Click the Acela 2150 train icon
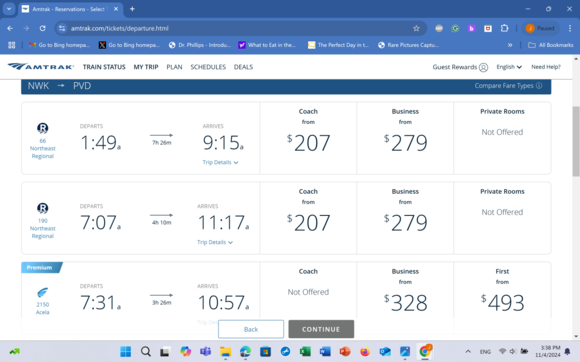The image size is (580, 362). [43, 292]
